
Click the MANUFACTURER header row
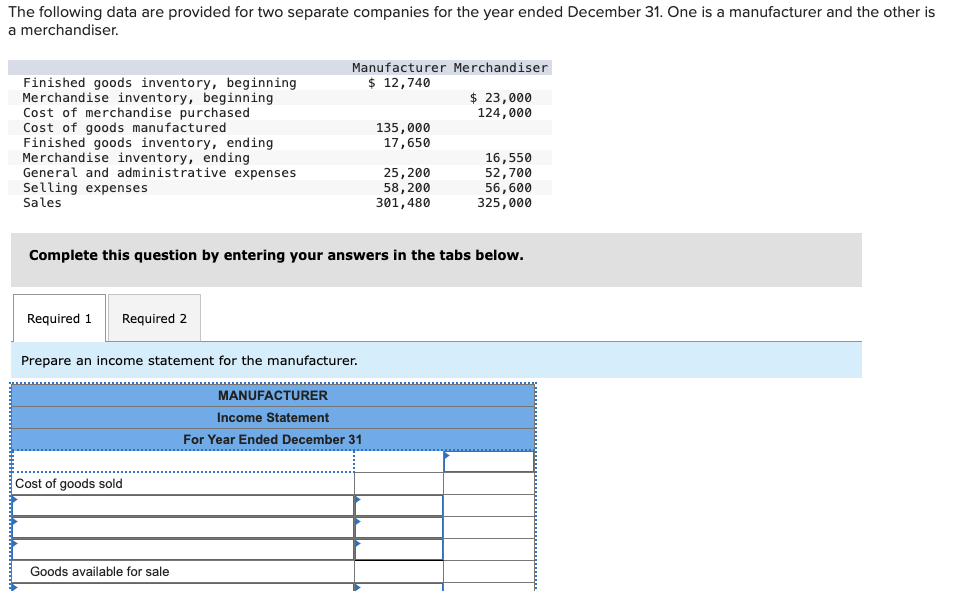tap(271, 395)
